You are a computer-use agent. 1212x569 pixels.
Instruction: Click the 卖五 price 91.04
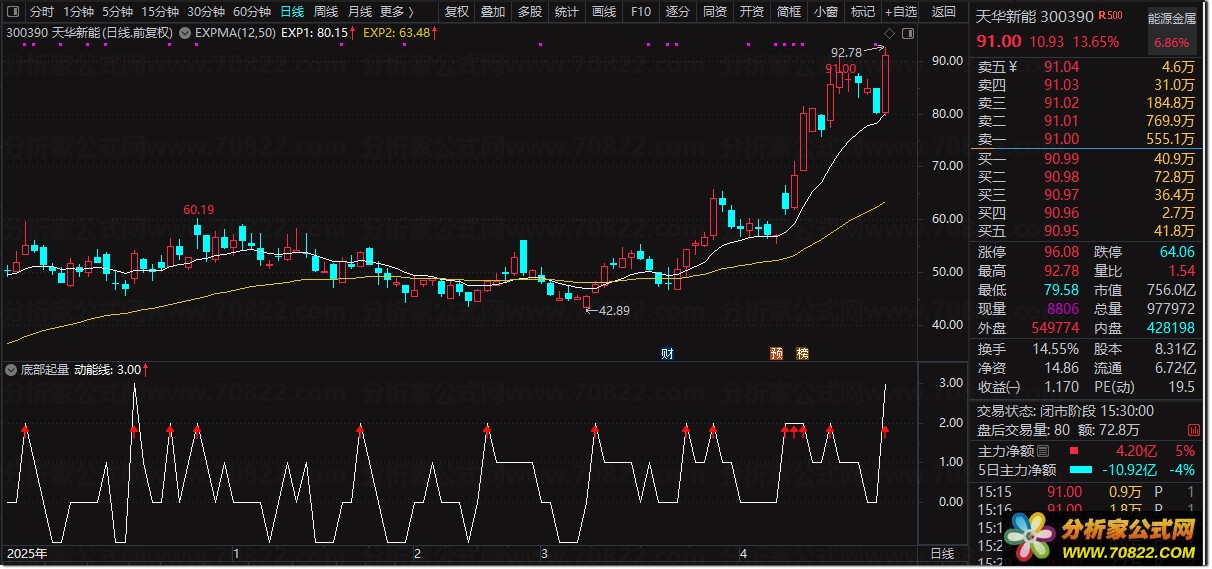1062,67
